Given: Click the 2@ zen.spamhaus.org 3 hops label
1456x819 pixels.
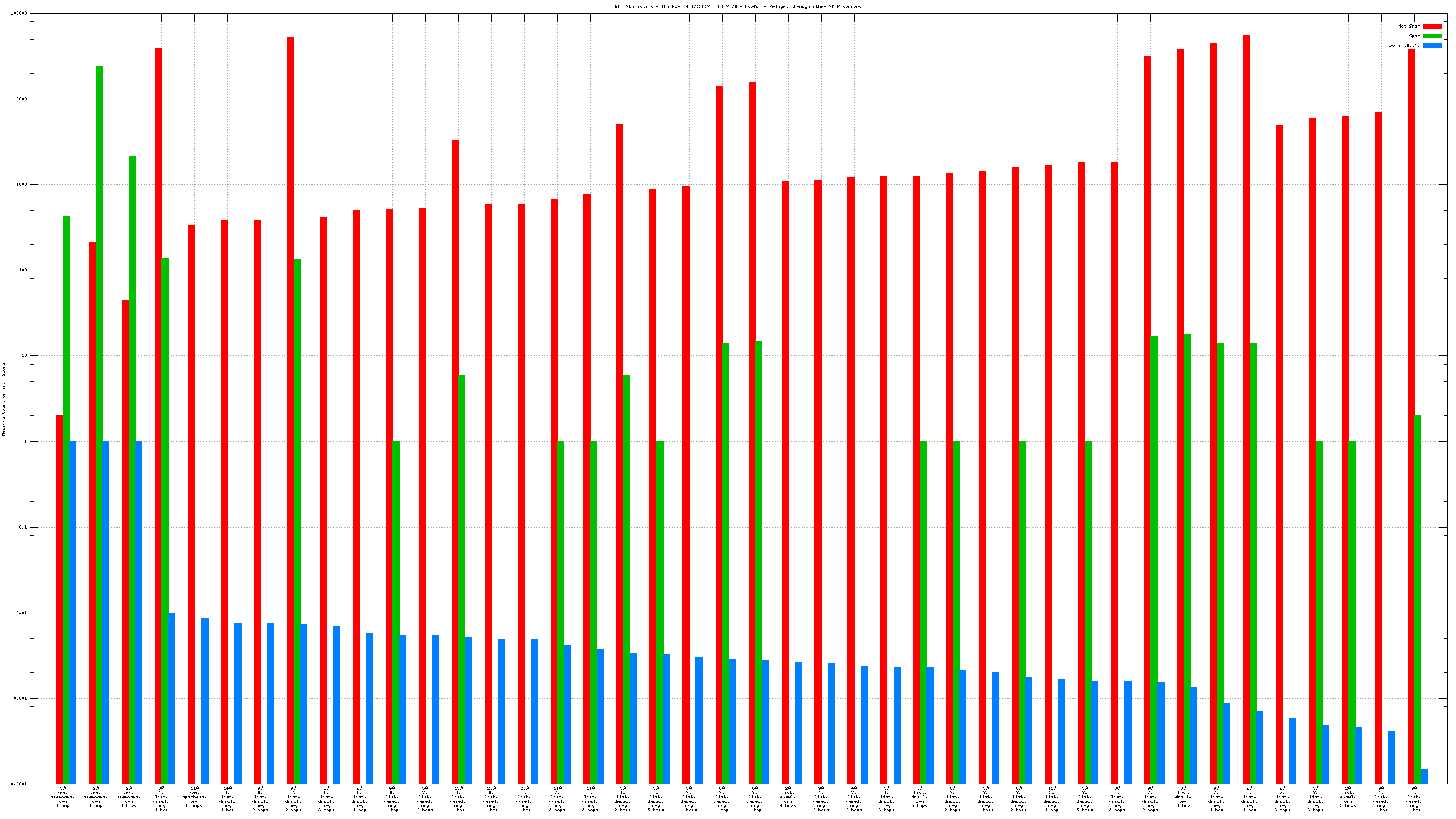Looking at the screenshot, I should coord(129,796).
